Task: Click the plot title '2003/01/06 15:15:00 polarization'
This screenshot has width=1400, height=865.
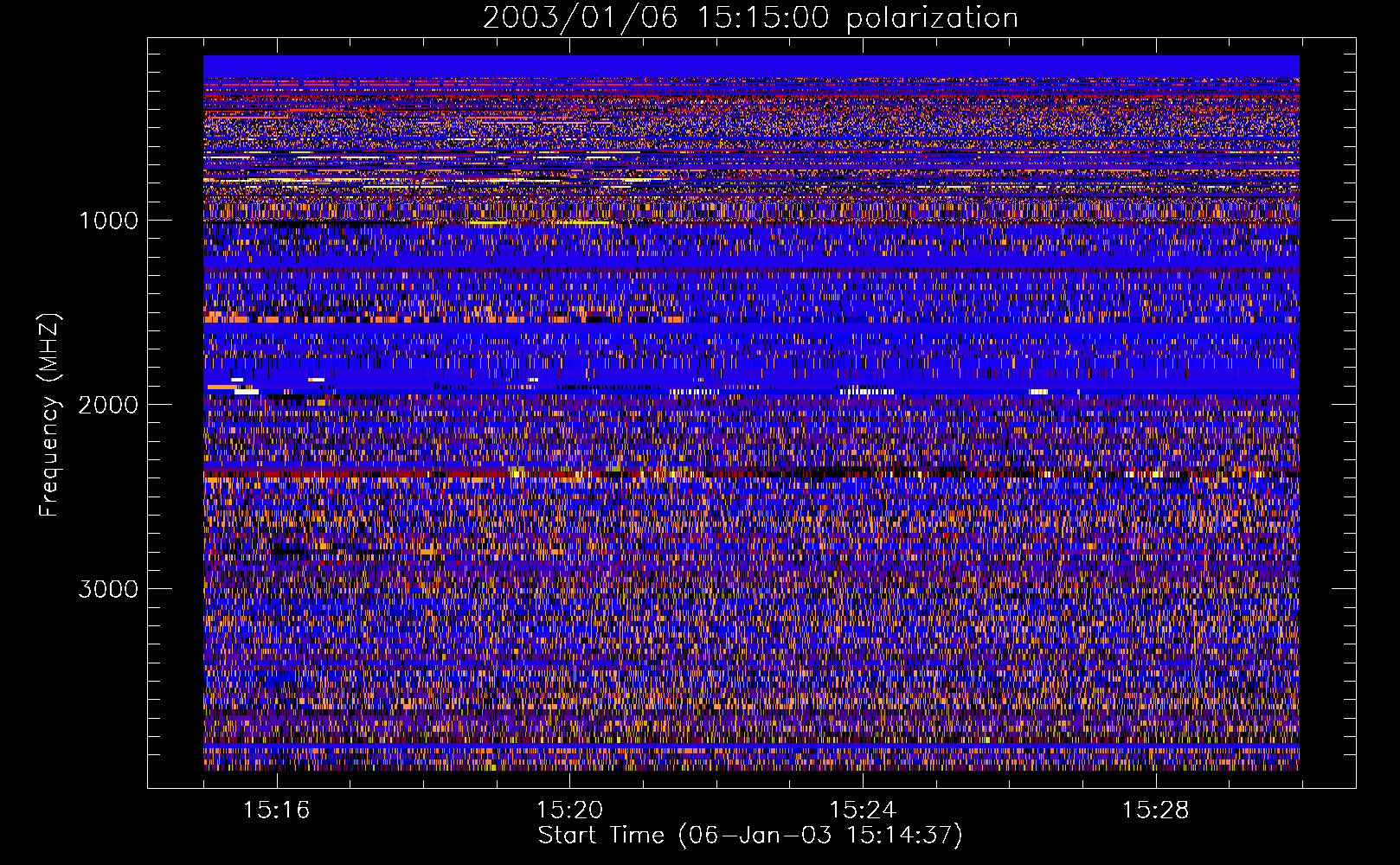Action: pos(750,18)
